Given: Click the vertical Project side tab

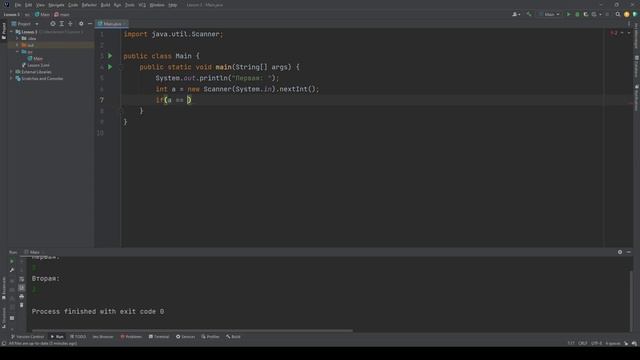Looking at the screenshot, I should tap(4, 31).
